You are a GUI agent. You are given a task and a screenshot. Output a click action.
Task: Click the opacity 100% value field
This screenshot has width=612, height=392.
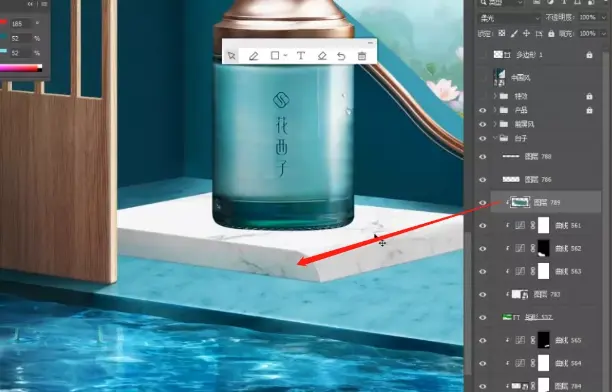pyautogui.click(x=588, y=18)
